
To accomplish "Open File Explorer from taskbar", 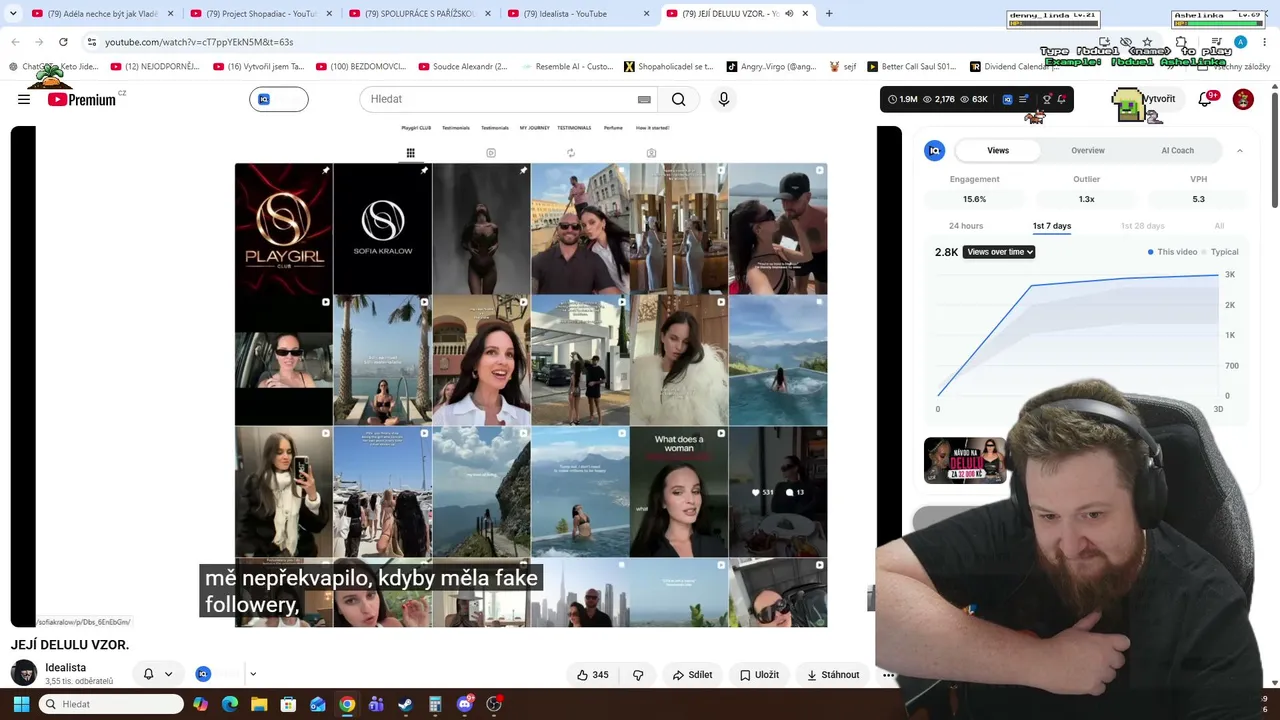I will pos(259,704).
